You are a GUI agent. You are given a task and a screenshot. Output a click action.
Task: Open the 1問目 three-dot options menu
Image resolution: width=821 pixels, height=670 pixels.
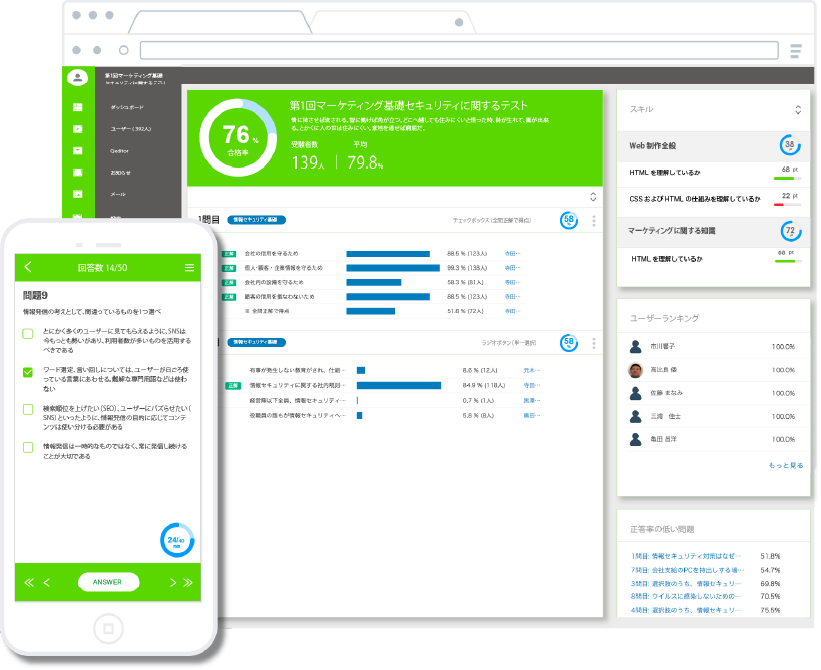coord(594,221)
